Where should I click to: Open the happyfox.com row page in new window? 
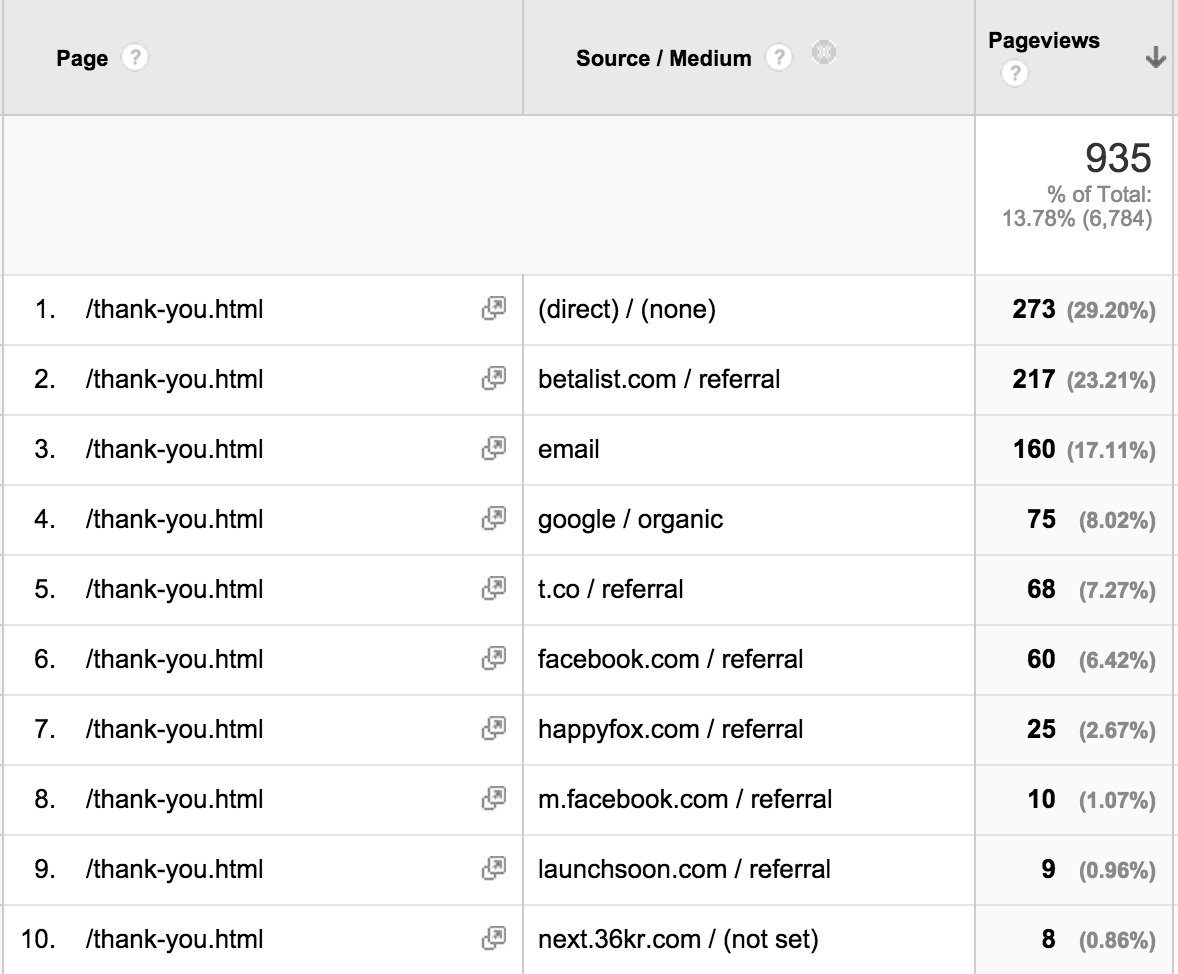point(493,730)
